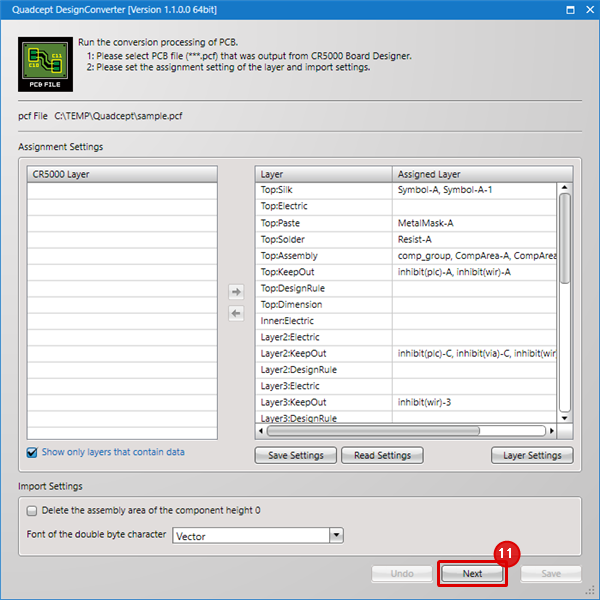Click the CR5000 Layer column header

pyautogui.click(x=122, y=174)
